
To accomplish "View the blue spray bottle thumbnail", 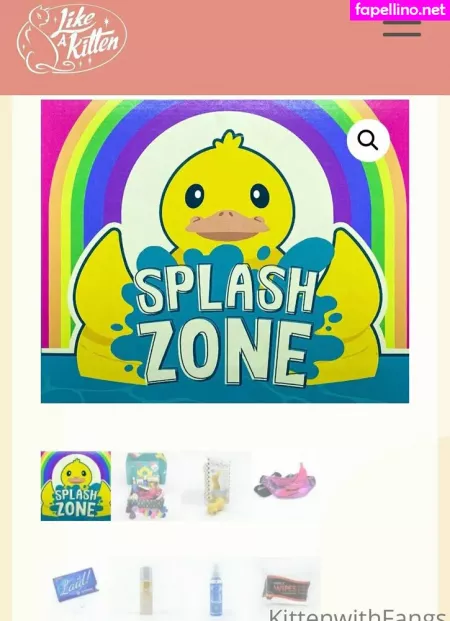I will tap(216, 589).
